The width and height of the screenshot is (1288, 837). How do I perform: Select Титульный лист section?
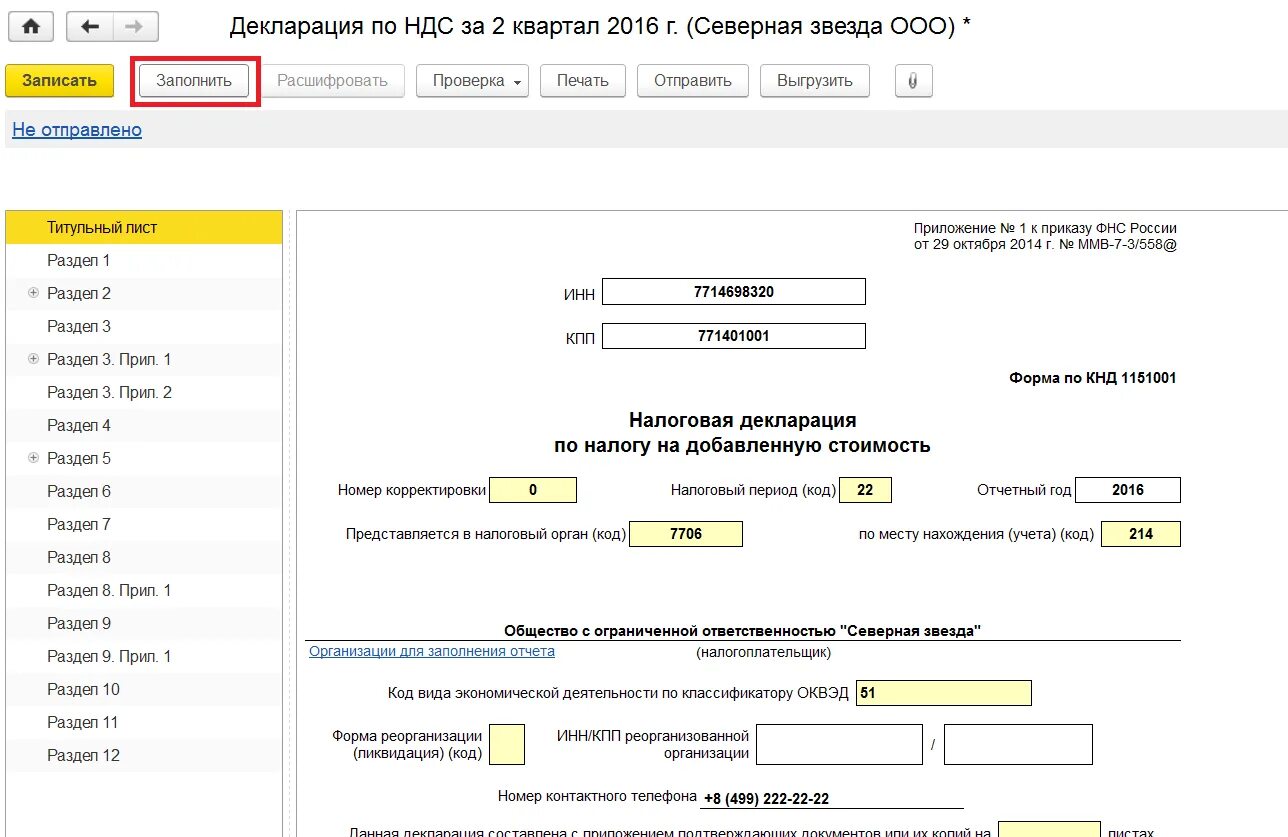[x=144, y=227]
